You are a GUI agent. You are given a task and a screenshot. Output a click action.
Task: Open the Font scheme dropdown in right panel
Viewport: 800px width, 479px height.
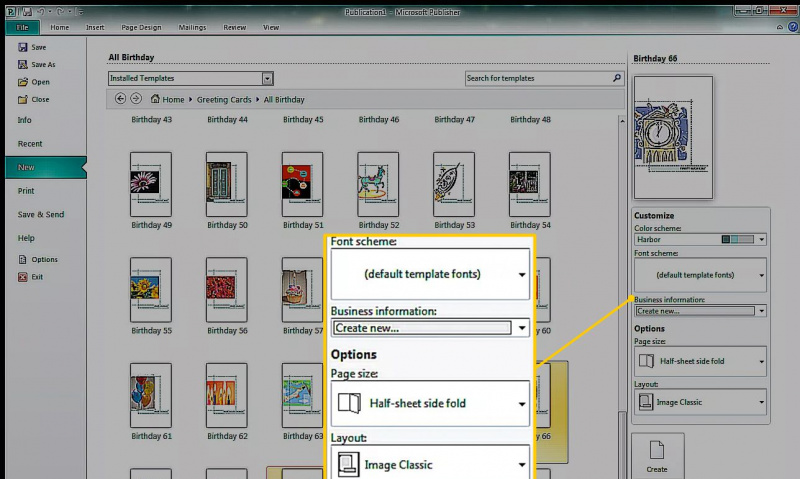click(x=700, y=275)
